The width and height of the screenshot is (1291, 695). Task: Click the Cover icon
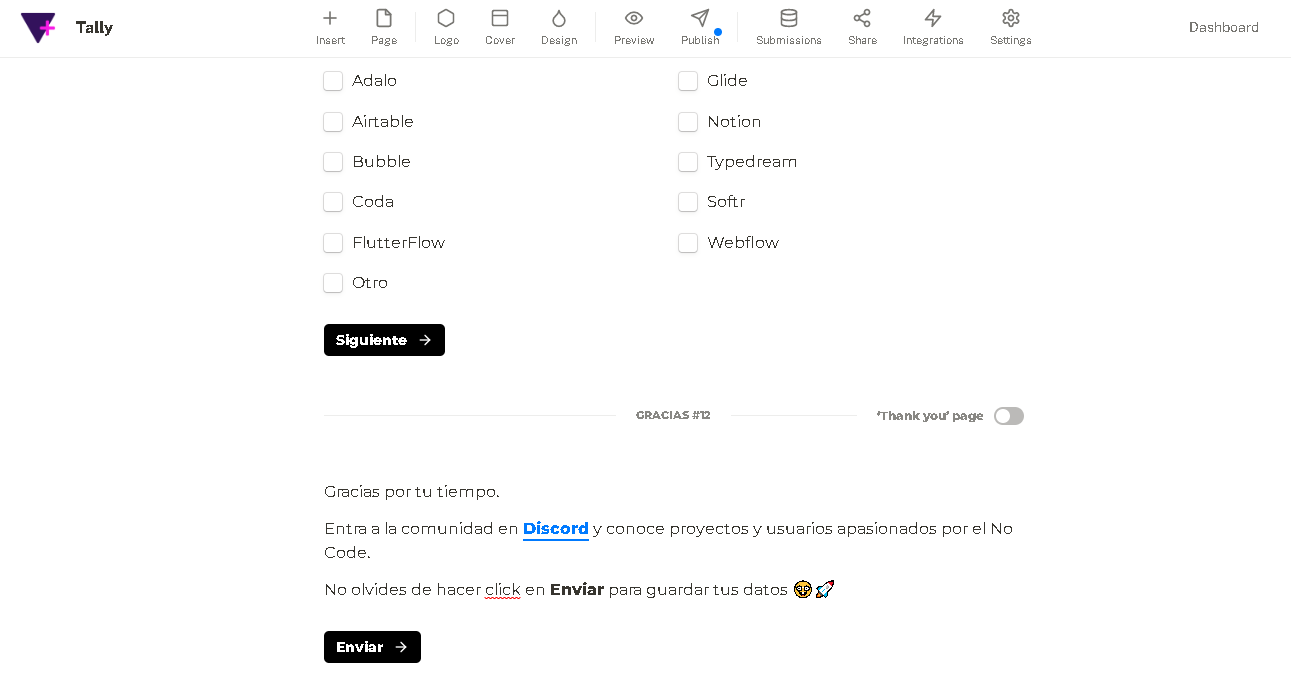500,27
